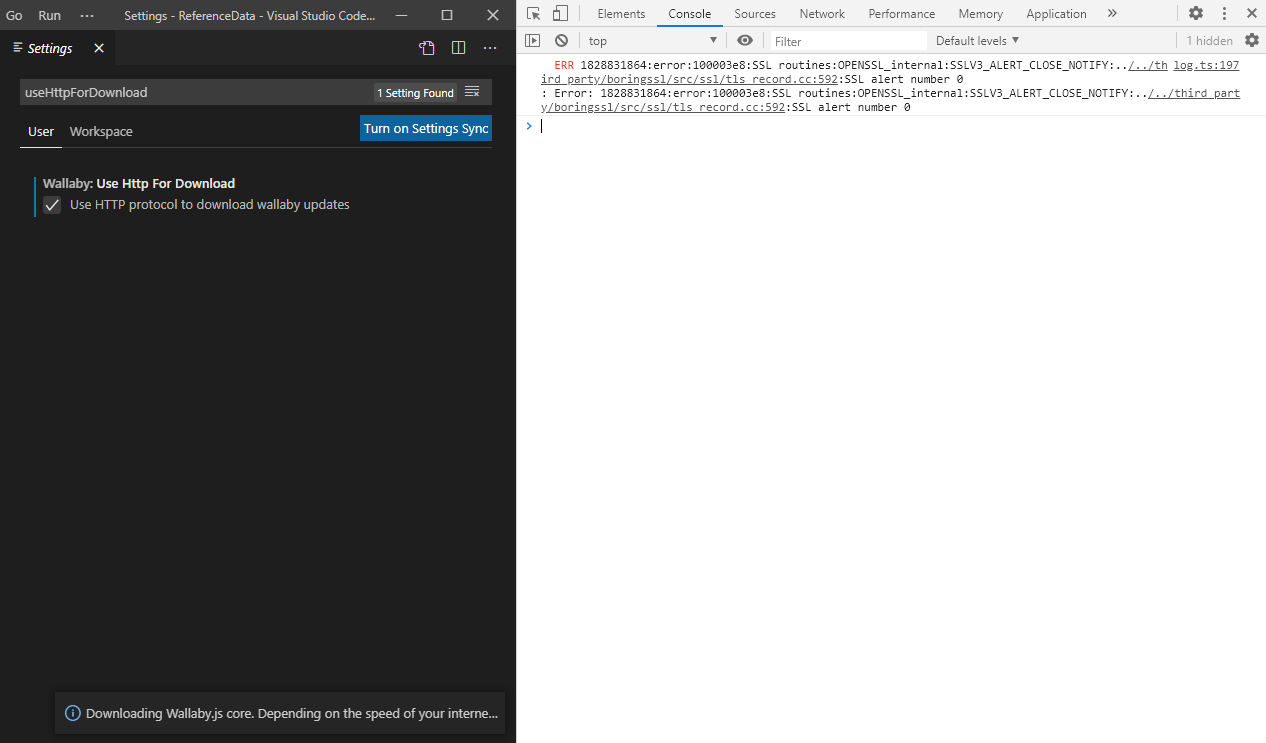Open the log.ts:197 source link

click(x=1206, y=64)
